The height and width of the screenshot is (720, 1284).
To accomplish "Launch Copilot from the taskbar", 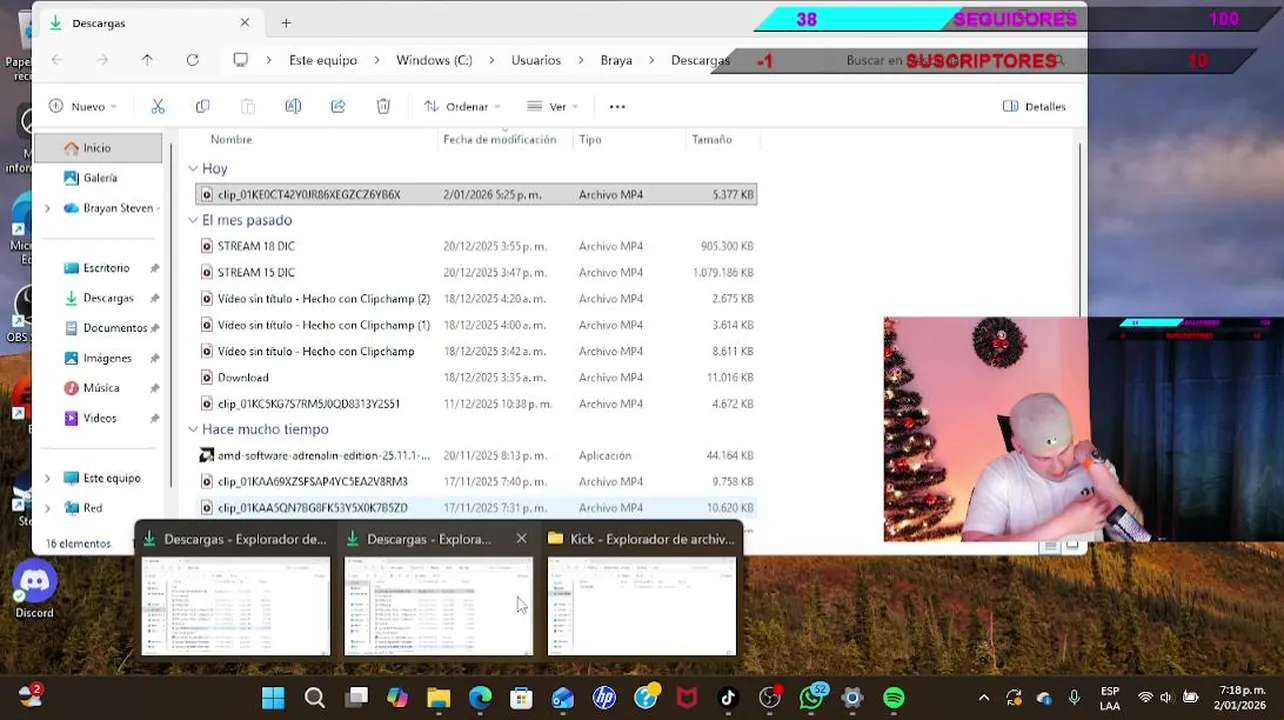I will click(398, 698).
